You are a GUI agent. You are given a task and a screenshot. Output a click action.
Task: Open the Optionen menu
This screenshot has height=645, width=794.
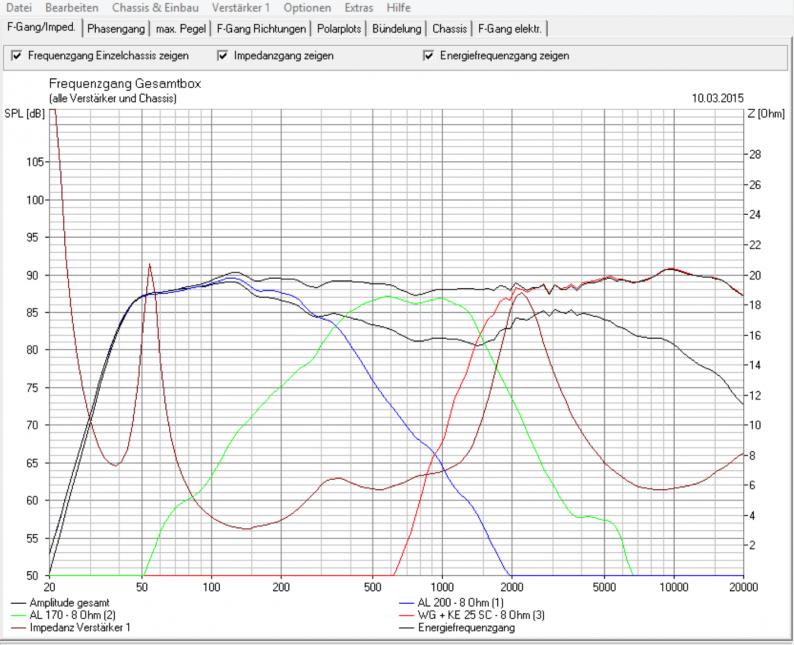(x=306, y=7)
